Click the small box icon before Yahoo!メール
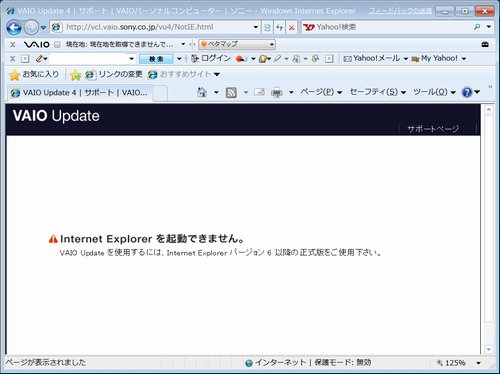This screenshot has height=374, width=500. tap(329, 59)
